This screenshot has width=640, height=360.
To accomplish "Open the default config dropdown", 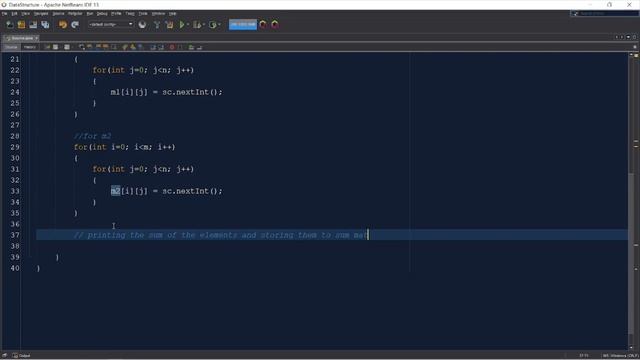I will pos(111,24).
